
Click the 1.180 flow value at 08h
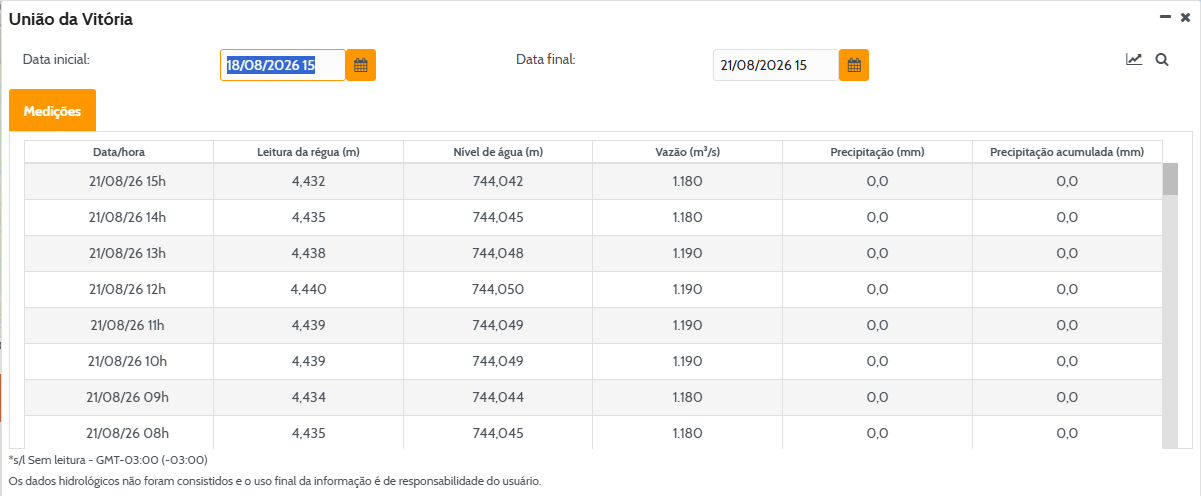pyautogui.click(x=687, y=433)
